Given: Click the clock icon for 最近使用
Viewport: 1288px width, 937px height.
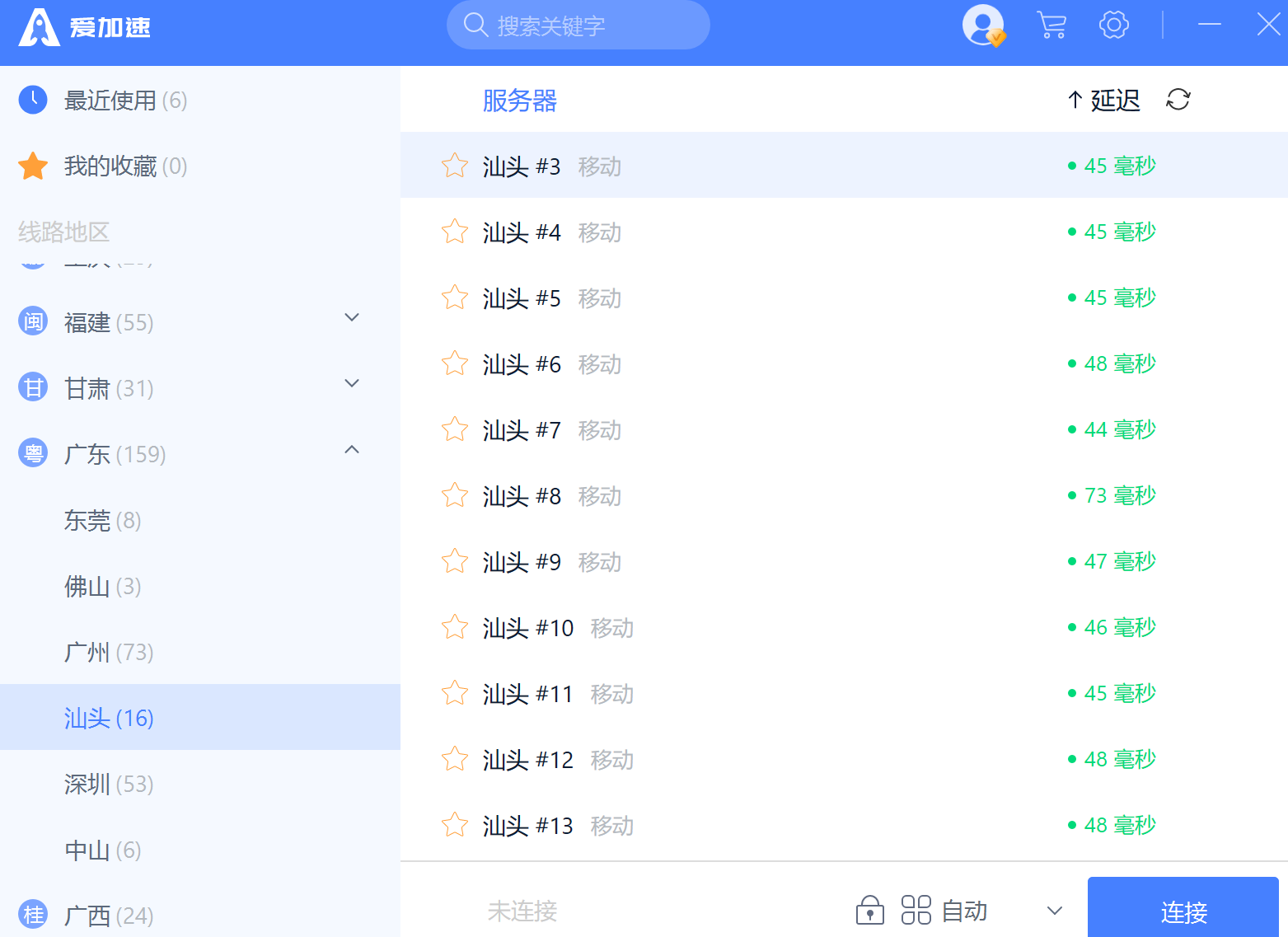Looking at the screenshot, I should coord(33,100).
